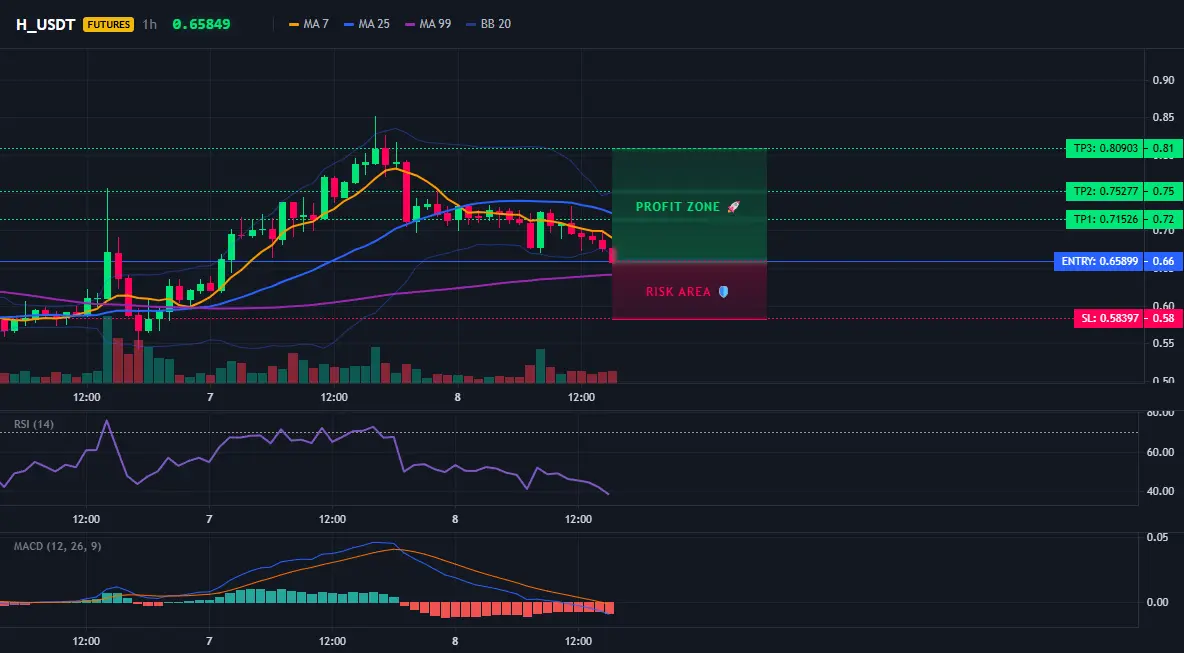Select the TP2: 0.75277 price label
This screenshot has height=653, width=1184.
tap(1105, 192)
